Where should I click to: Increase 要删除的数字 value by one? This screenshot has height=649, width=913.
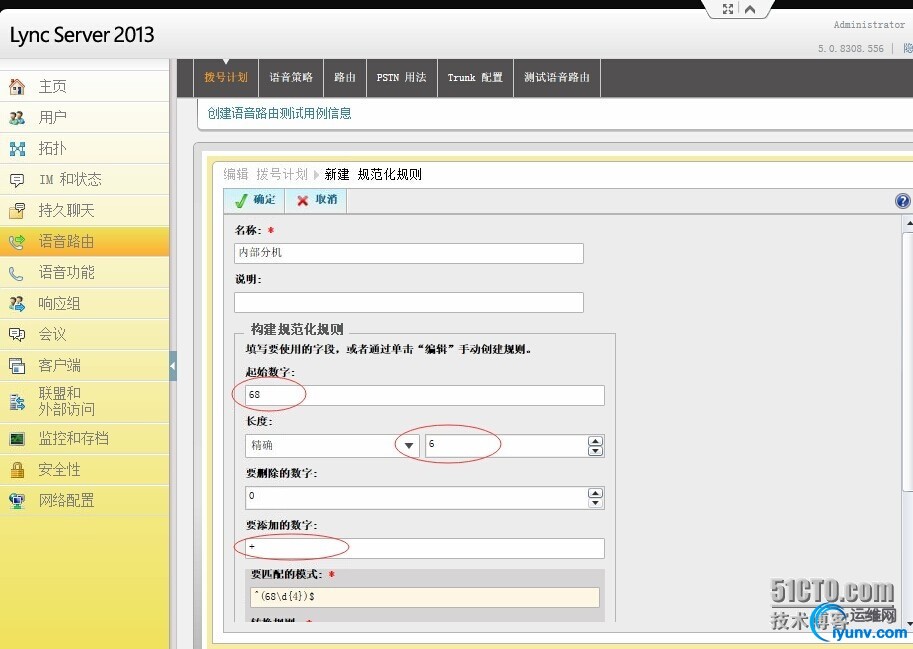(595, 494)
